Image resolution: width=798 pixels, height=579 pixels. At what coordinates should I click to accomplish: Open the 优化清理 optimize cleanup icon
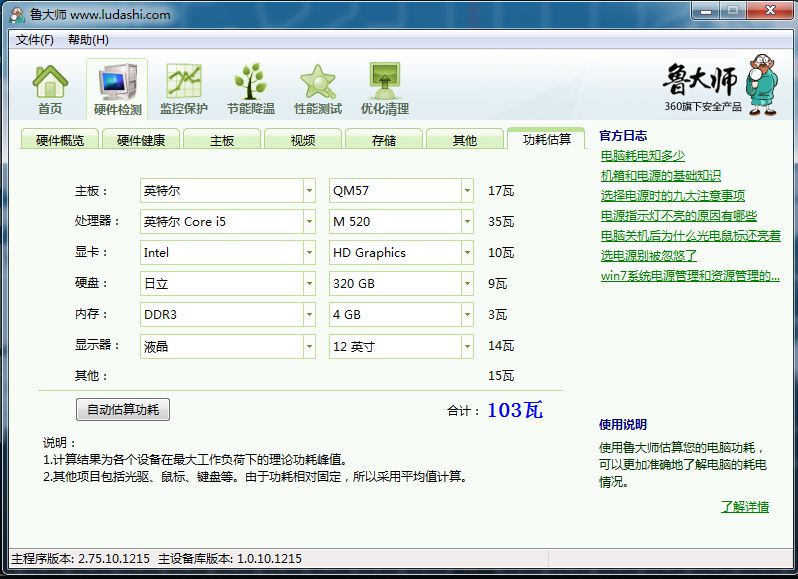(385, 89)
